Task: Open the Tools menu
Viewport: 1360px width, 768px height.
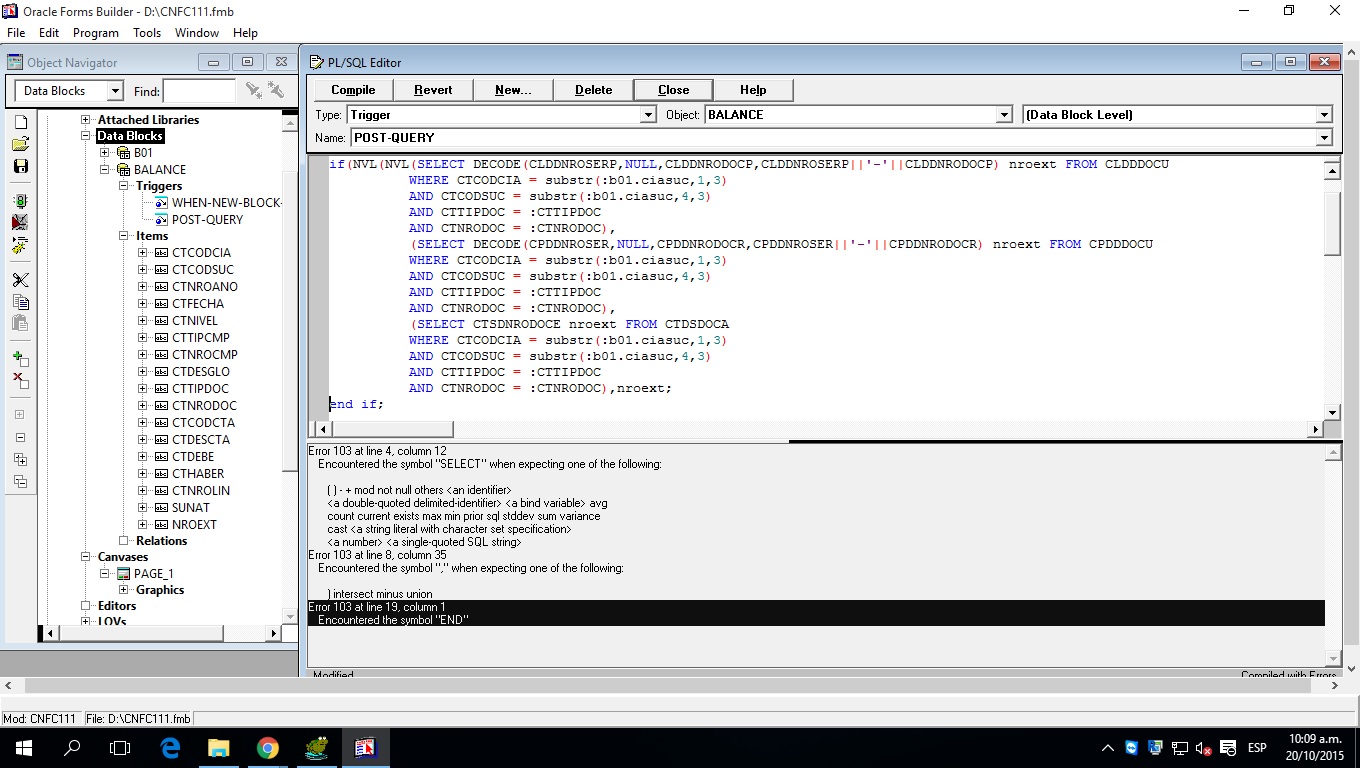Action: [147, 33]
